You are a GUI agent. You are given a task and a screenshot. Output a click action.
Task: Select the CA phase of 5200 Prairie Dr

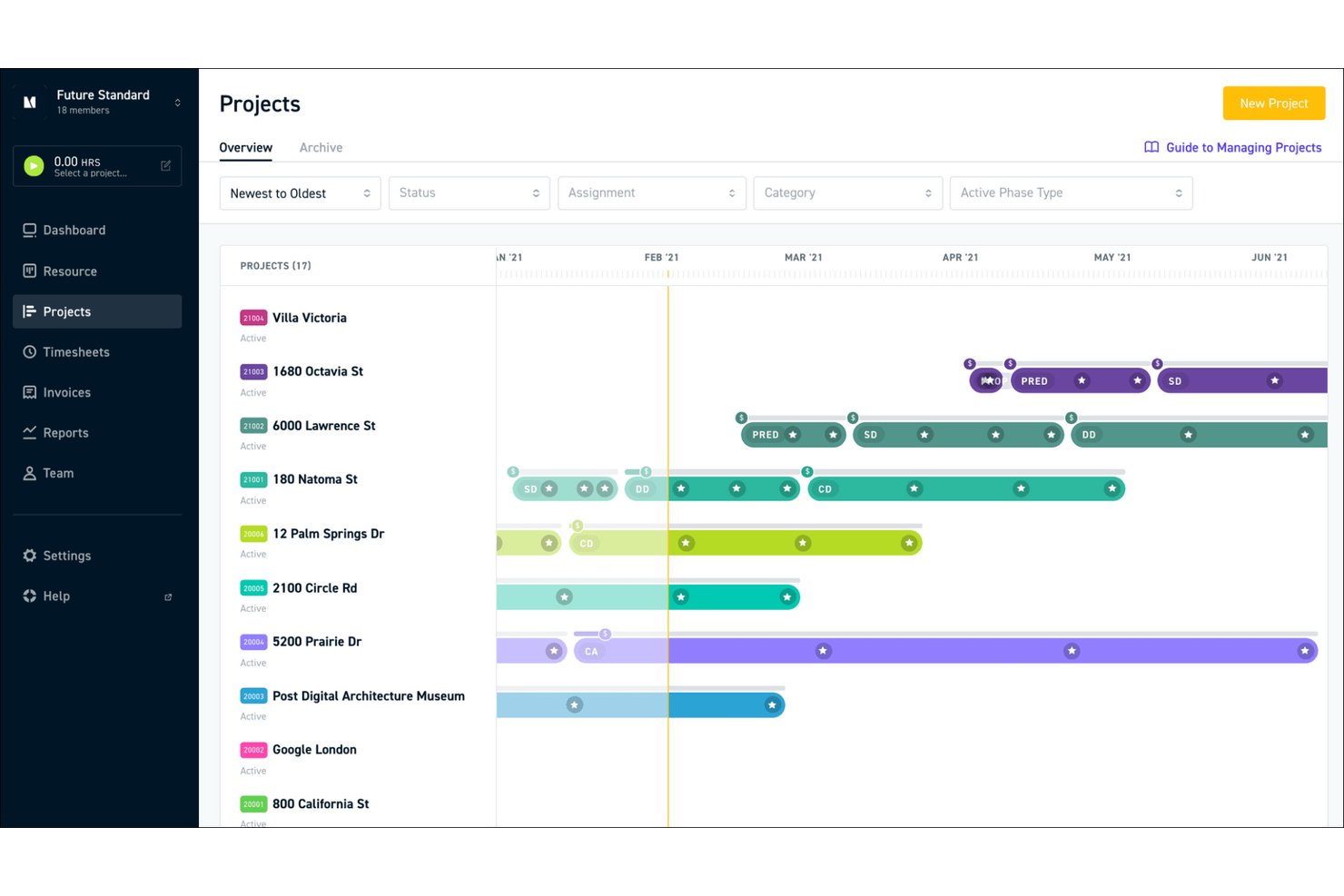click(945, 652)
